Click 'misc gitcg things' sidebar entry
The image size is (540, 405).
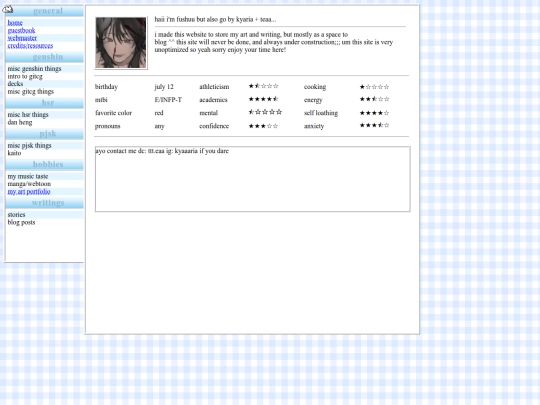coord(31,92)
